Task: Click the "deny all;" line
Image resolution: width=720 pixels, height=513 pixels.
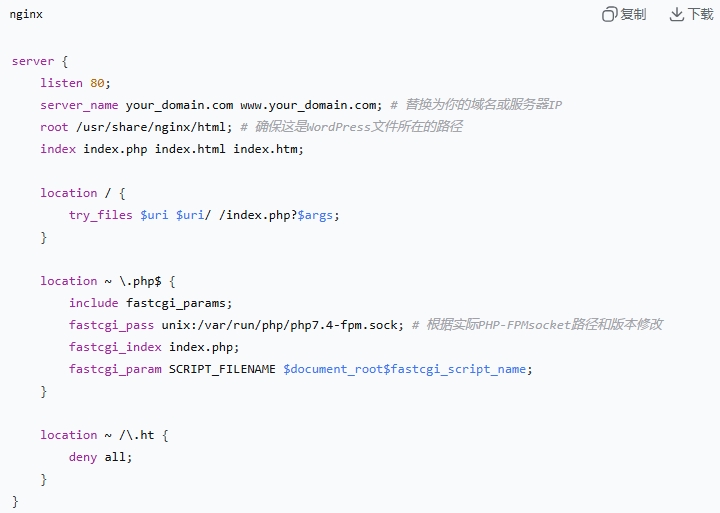Action: pyautogui.click(x=100, y=457)
